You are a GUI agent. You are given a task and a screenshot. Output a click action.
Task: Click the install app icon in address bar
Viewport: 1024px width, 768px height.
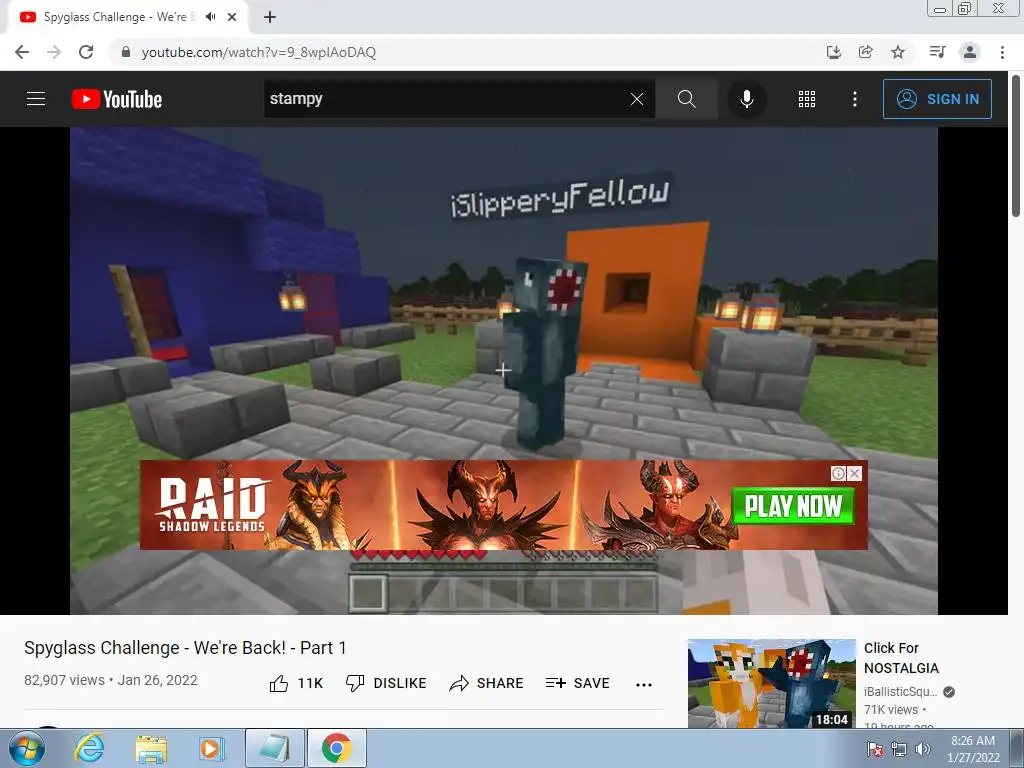pos(834,52)
